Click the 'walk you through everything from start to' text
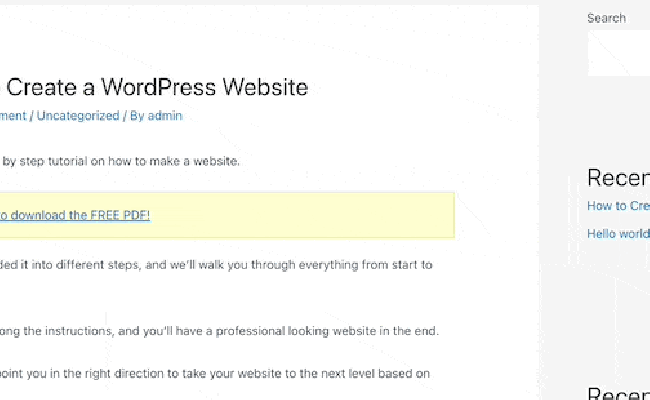The width and height of the screenshot is (650, 400). (x=315, y=265)
